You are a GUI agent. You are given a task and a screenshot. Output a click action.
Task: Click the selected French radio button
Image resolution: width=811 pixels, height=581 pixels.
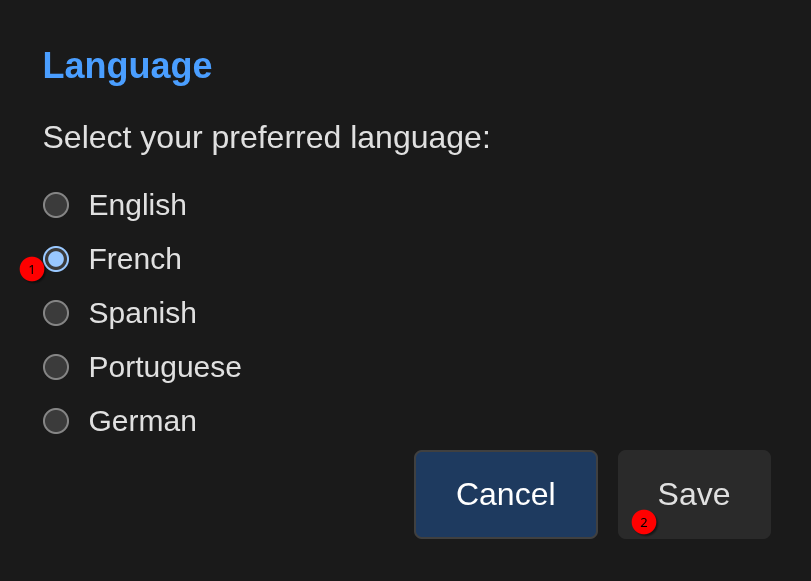pos(56,259)
